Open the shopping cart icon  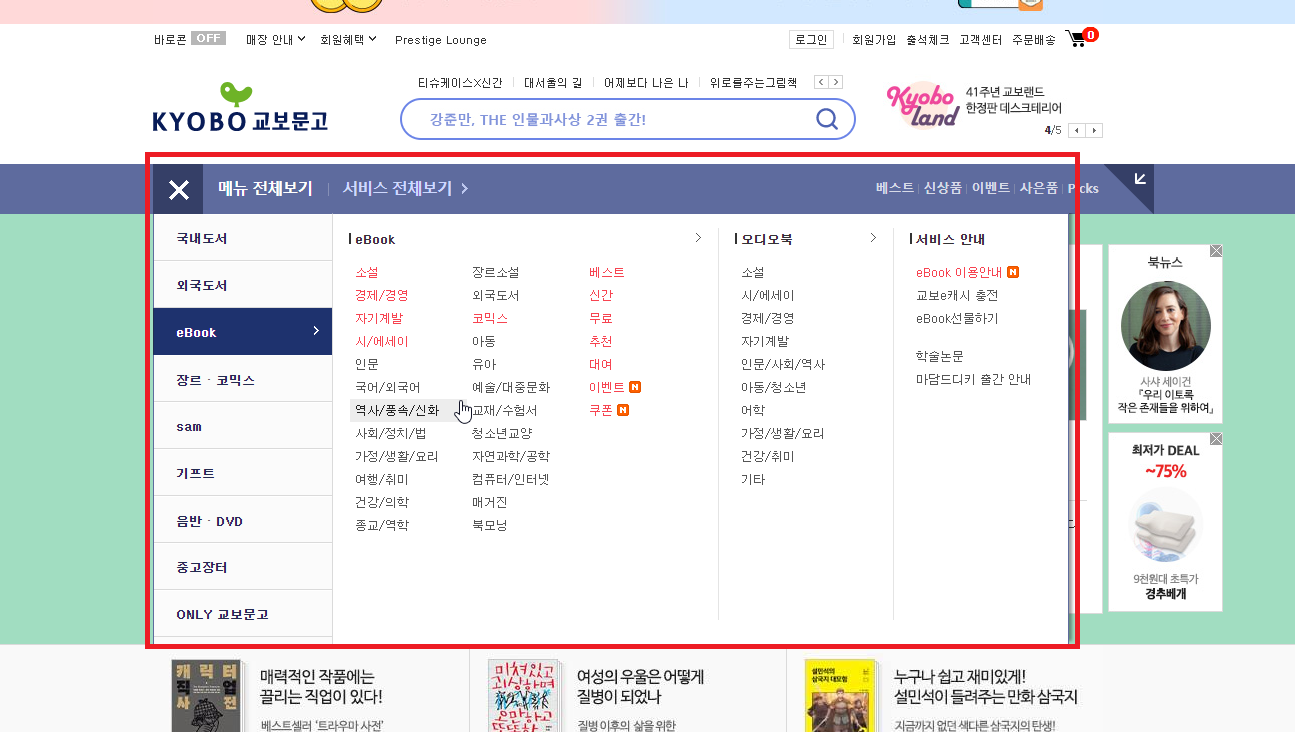[x=1077, y=39]
